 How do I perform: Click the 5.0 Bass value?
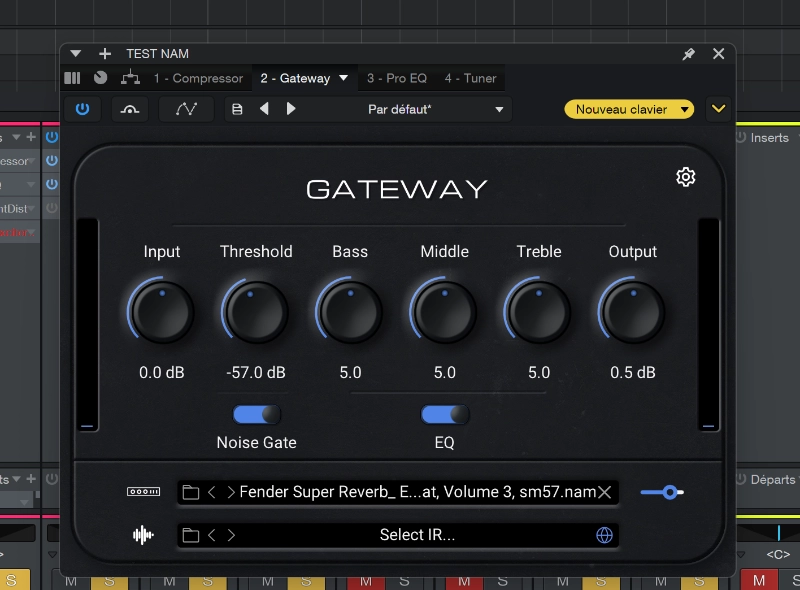(x=350, y=373)
